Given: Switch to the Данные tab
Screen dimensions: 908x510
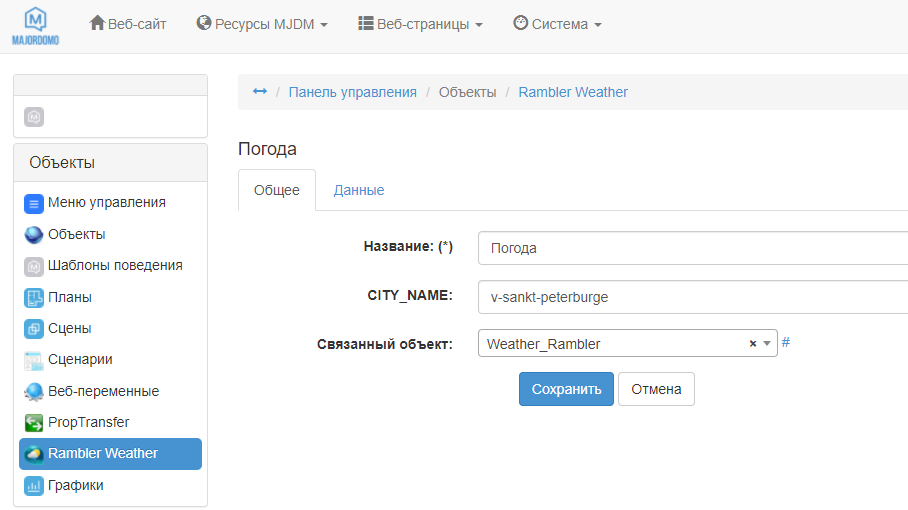Looking at the screenshot, I should pos(359,190).
